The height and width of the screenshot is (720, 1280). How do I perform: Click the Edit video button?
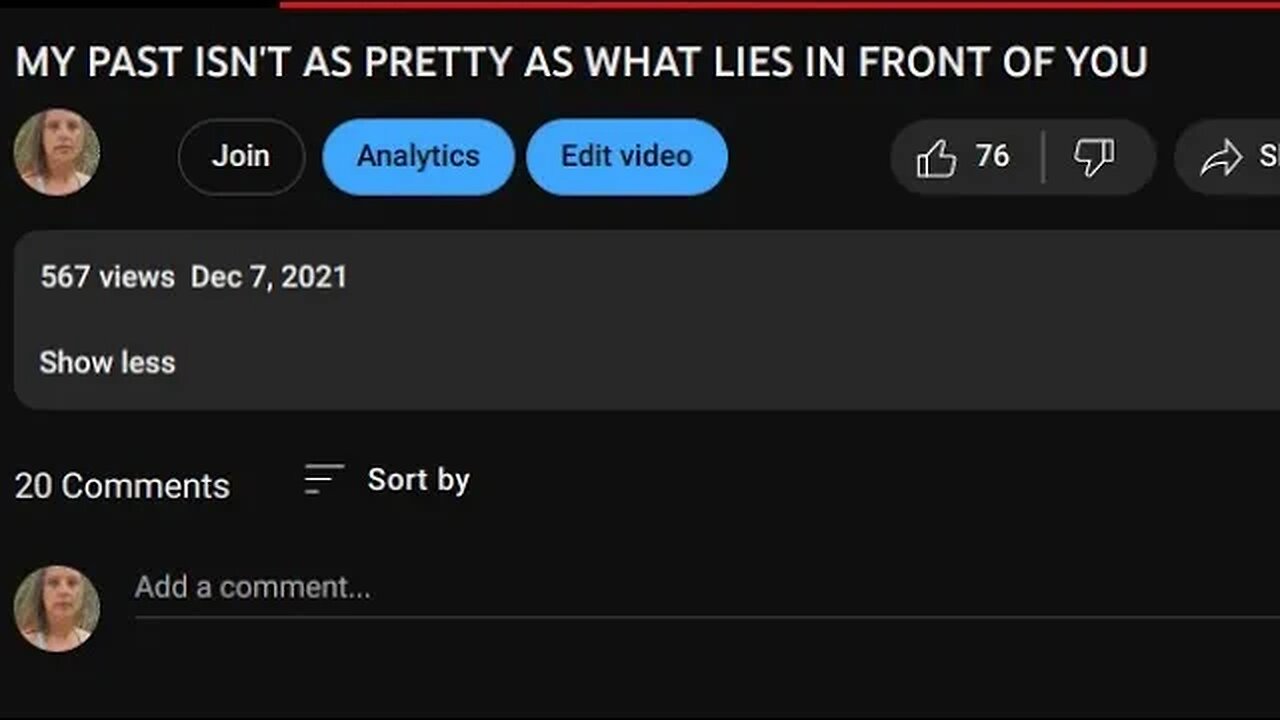[x=626, y=157]
